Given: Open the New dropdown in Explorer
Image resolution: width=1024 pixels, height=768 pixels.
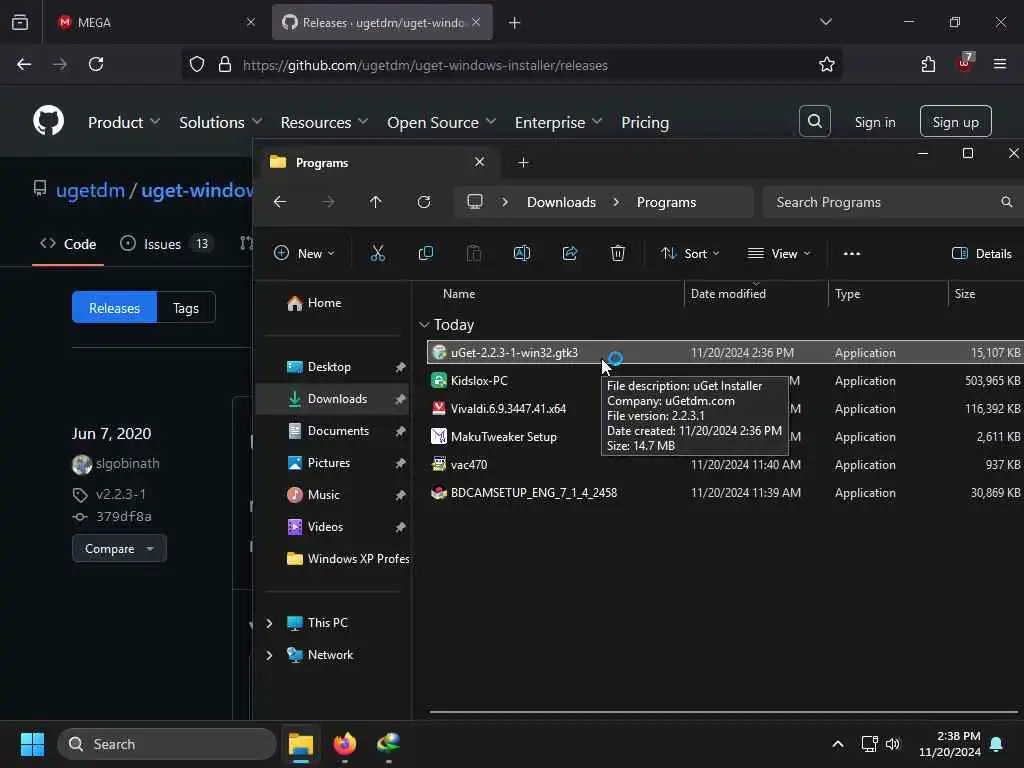Looking at the screenshot, I should tap(304, 253).
